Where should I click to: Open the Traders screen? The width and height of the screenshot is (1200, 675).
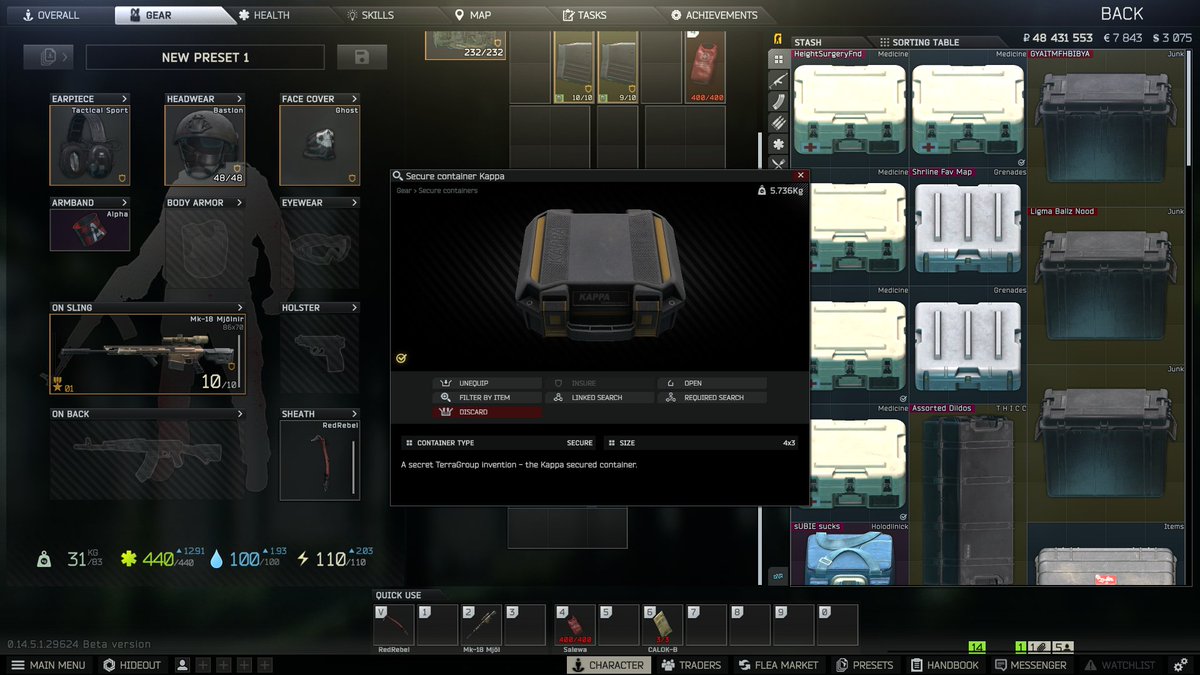point(692,665)
